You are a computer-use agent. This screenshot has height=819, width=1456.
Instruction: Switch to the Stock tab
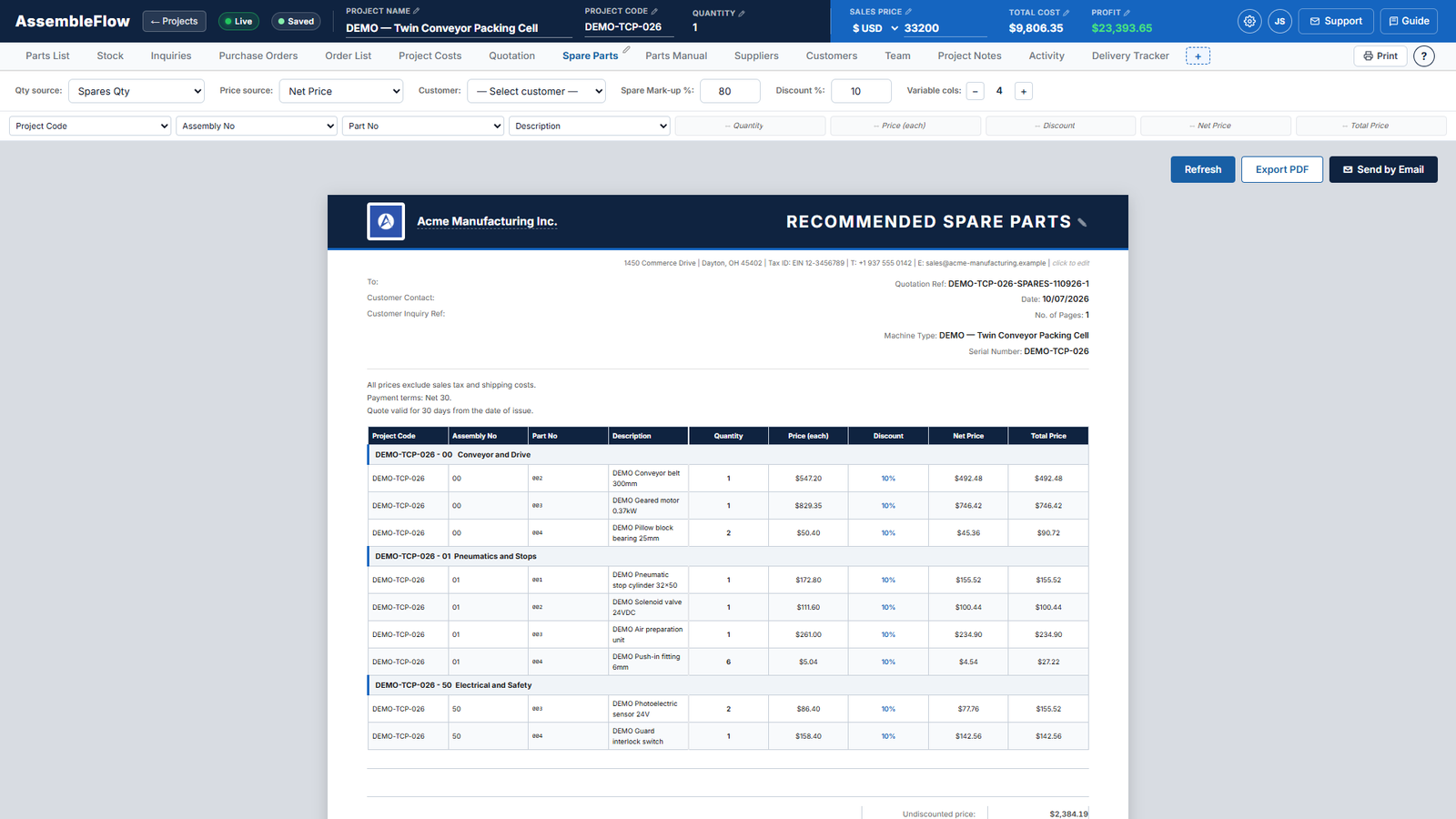(x=110, y=56)
